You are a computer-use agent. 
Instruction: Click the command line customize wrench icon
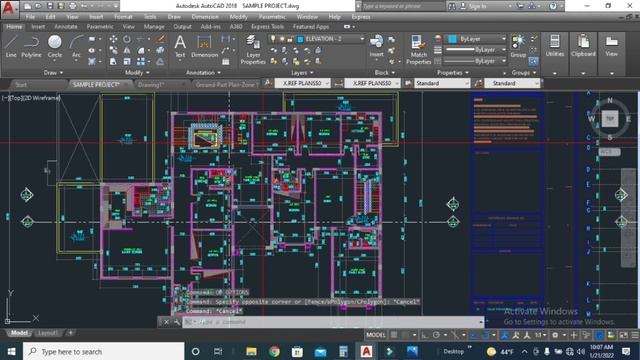click(177, 322)
